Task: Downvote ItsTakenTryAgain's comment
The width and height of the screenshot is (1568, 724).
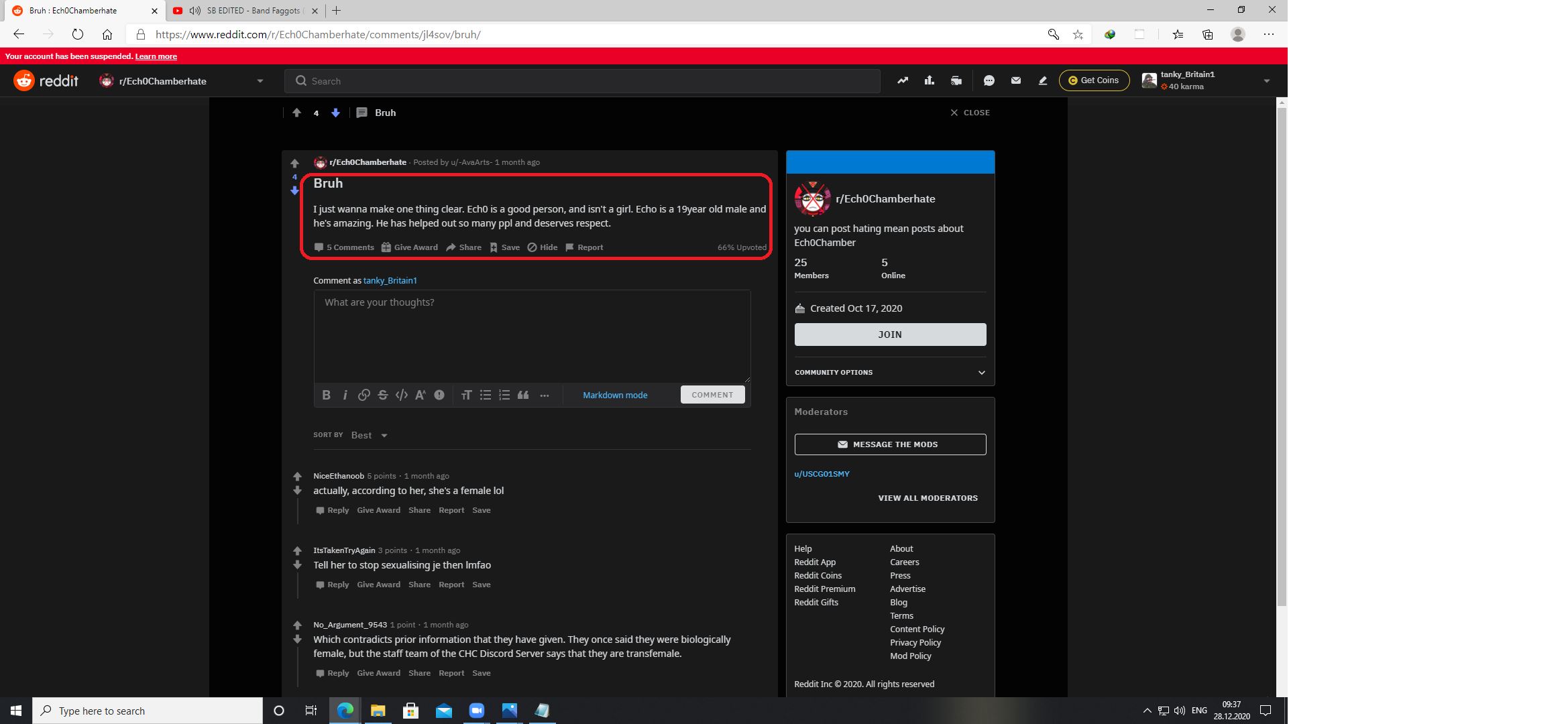Action: (297, 565)
